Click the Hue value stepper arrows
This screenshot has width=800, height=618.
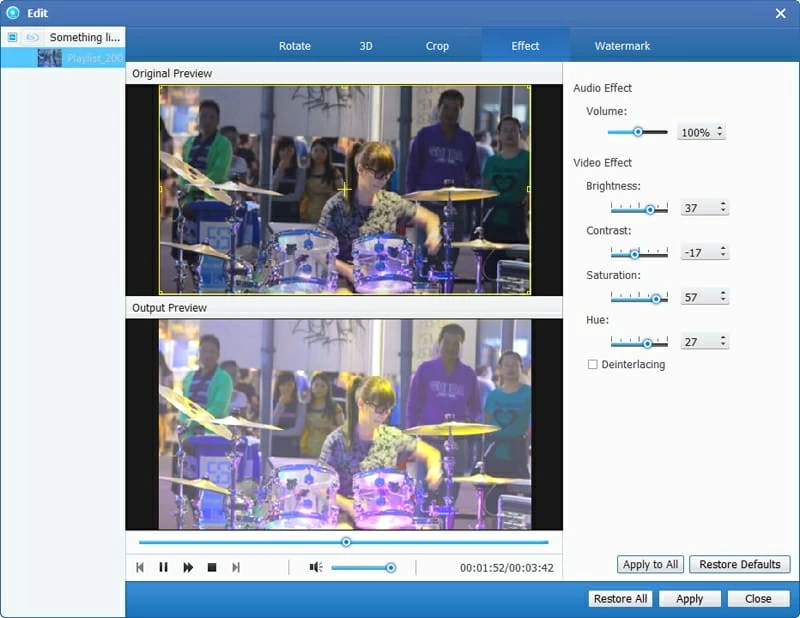click(x=723, y=342)
